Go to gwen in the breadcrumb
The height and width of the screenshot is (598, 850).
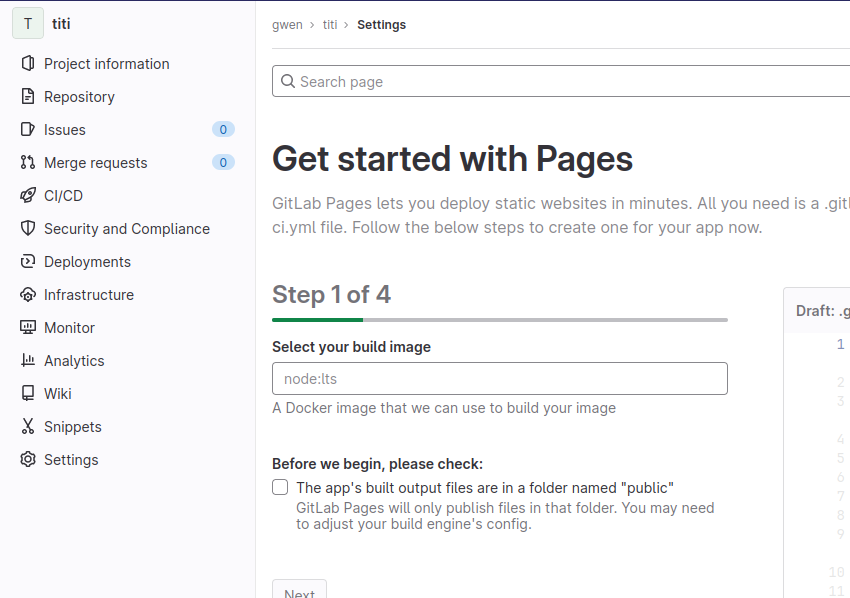click(287, 25)
